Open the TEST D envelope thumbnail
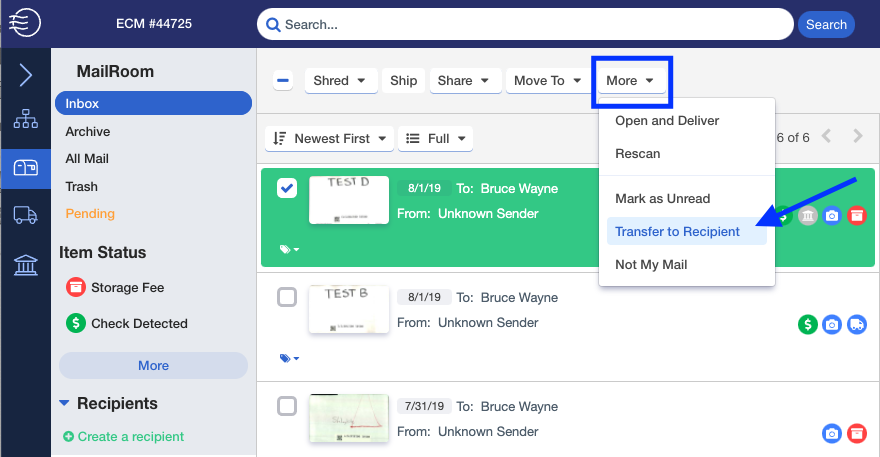880x457 pixels. (x=349, y=200)
